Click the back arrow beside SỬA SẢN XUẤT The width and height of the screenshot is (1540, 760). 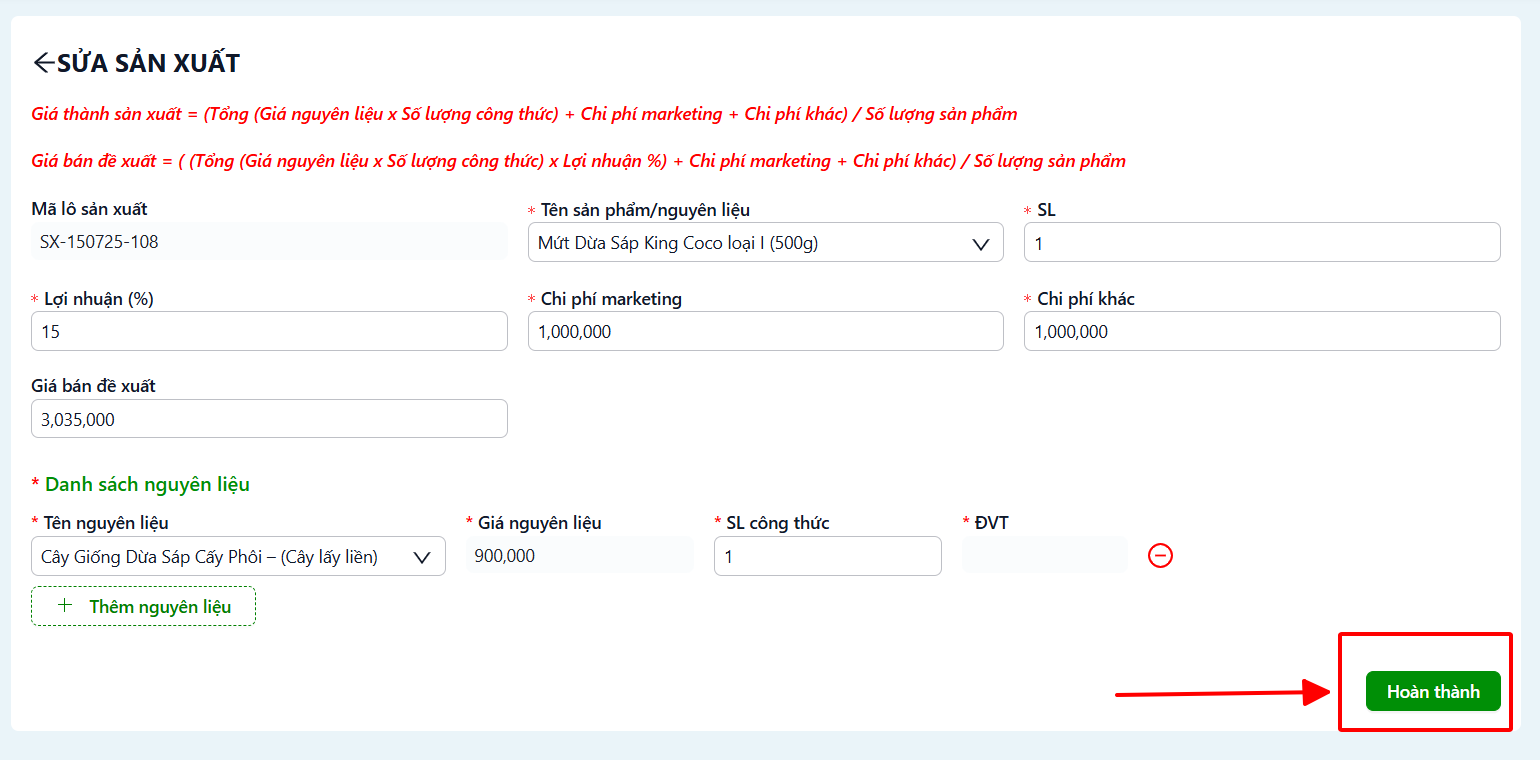pos(43,63)
